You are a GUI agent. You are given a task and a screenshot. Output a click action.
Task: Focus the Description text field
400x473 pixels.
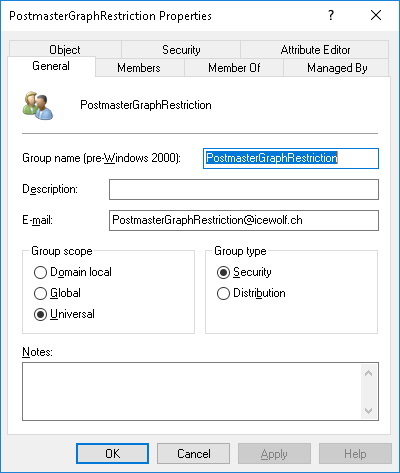244,189
